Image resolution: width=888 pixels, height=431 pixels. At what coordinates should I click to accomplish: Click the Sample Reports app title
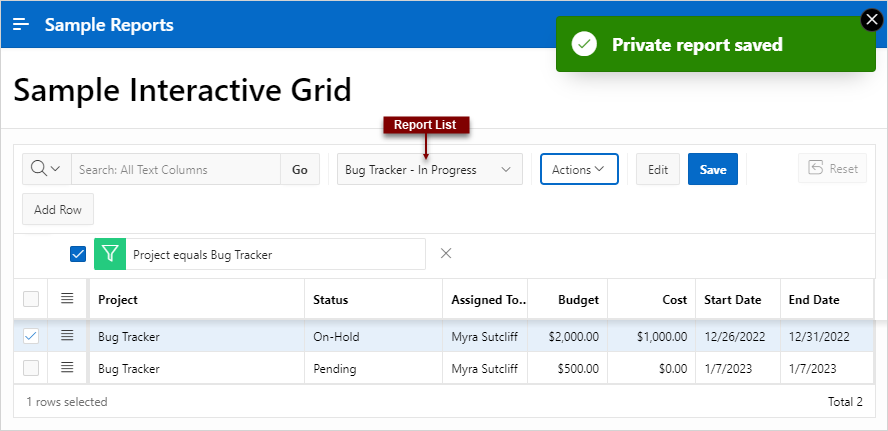[109, 25]
